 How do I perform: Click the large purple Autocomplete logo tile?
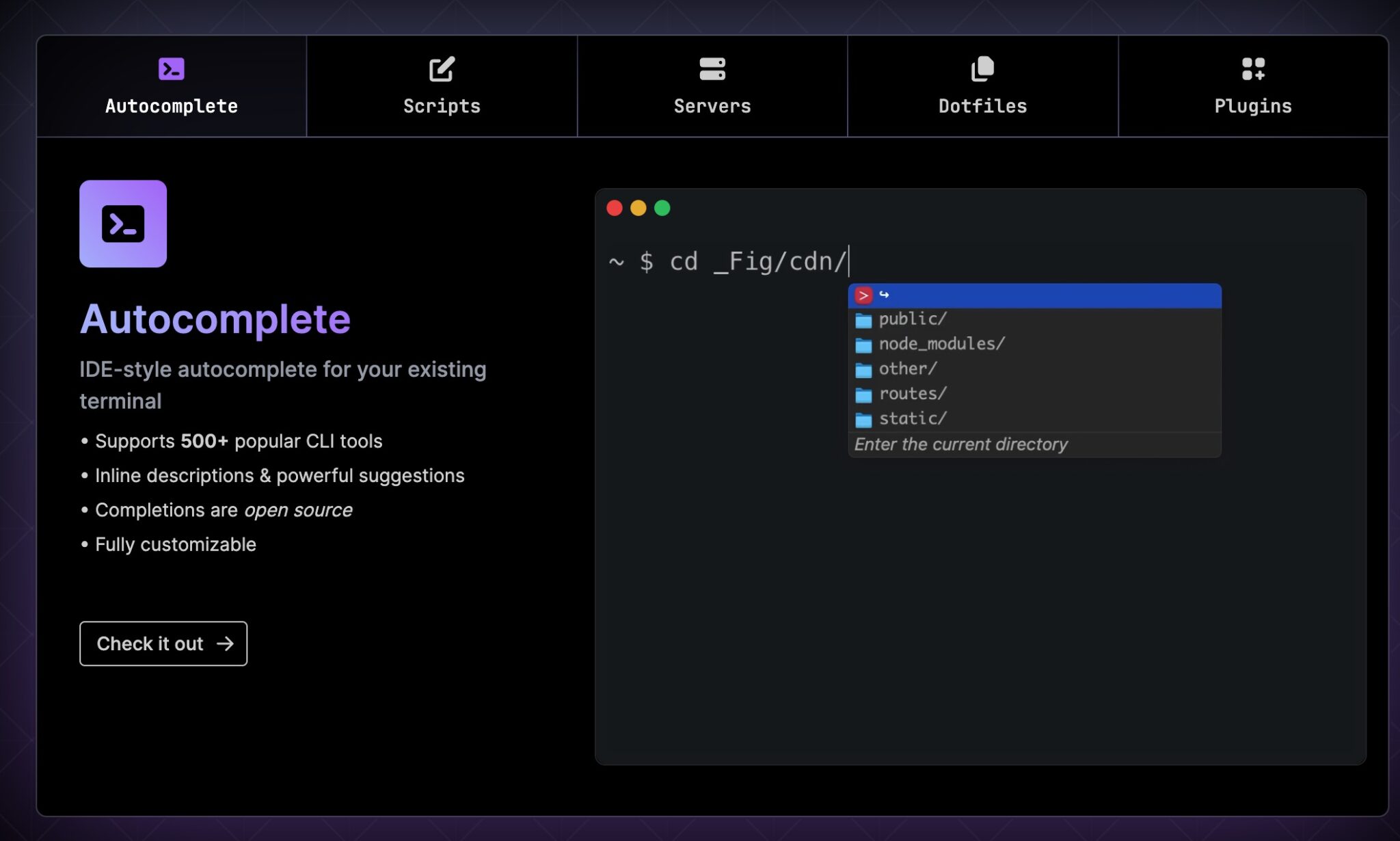[x=123, y=224]
